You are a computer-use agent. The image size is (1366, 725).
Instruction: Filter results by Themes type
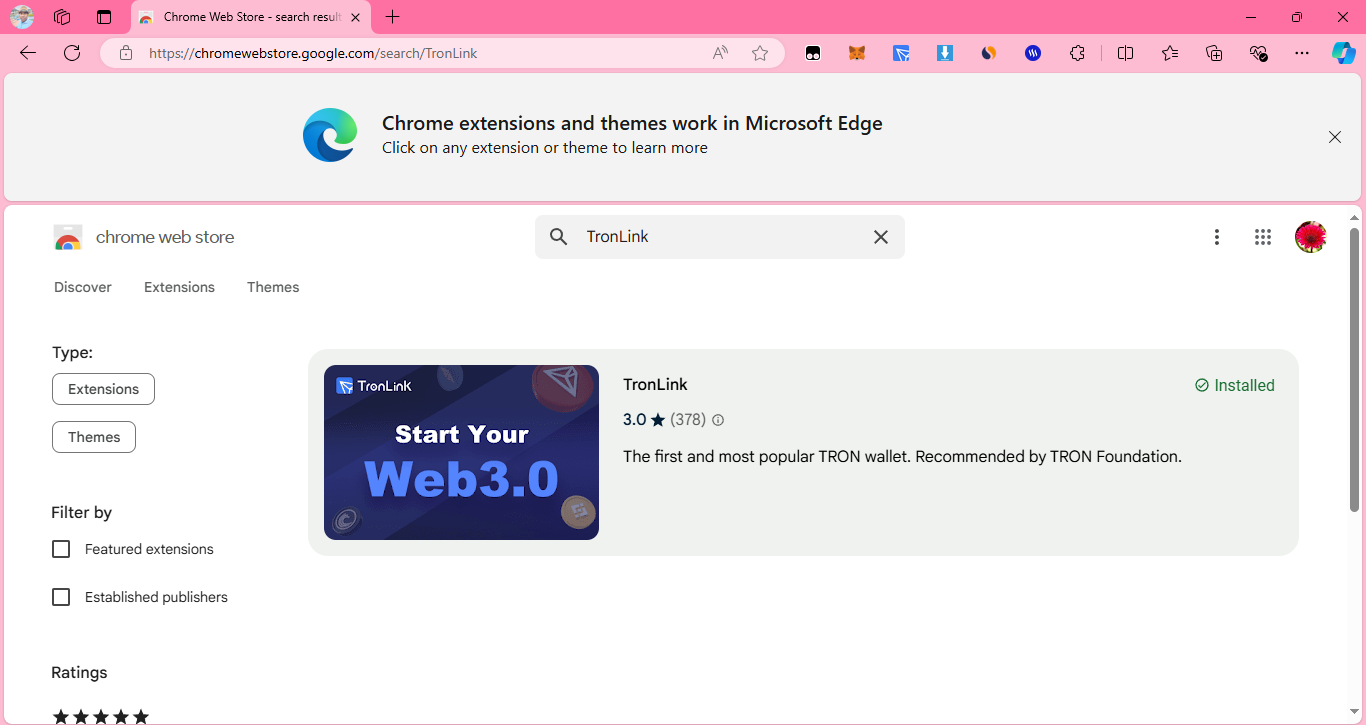click(94, 437)
